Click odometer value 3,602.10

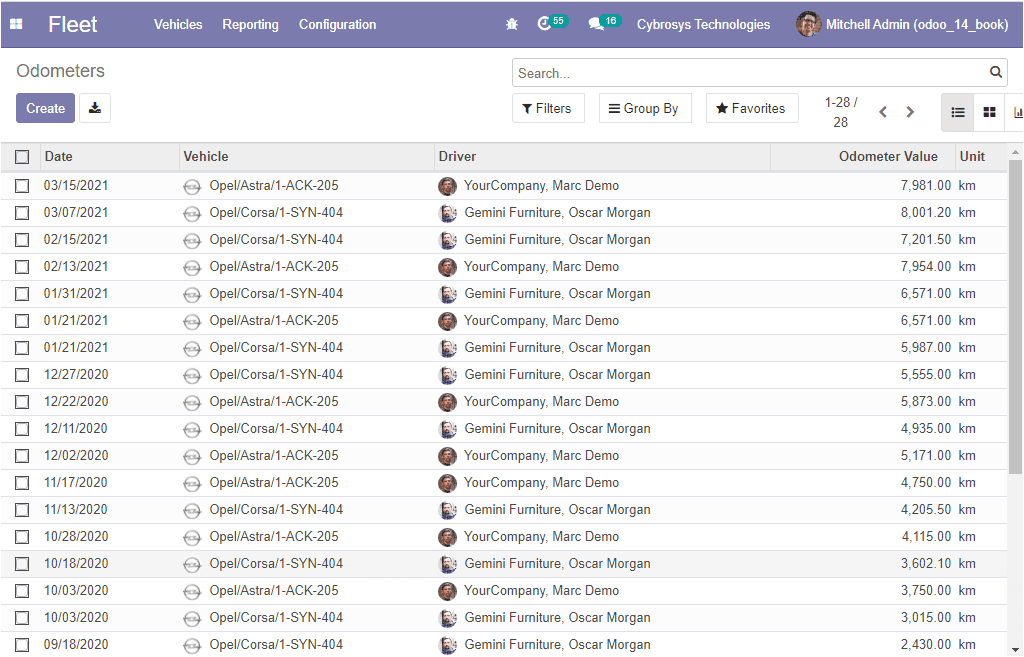tap(925, 564)
